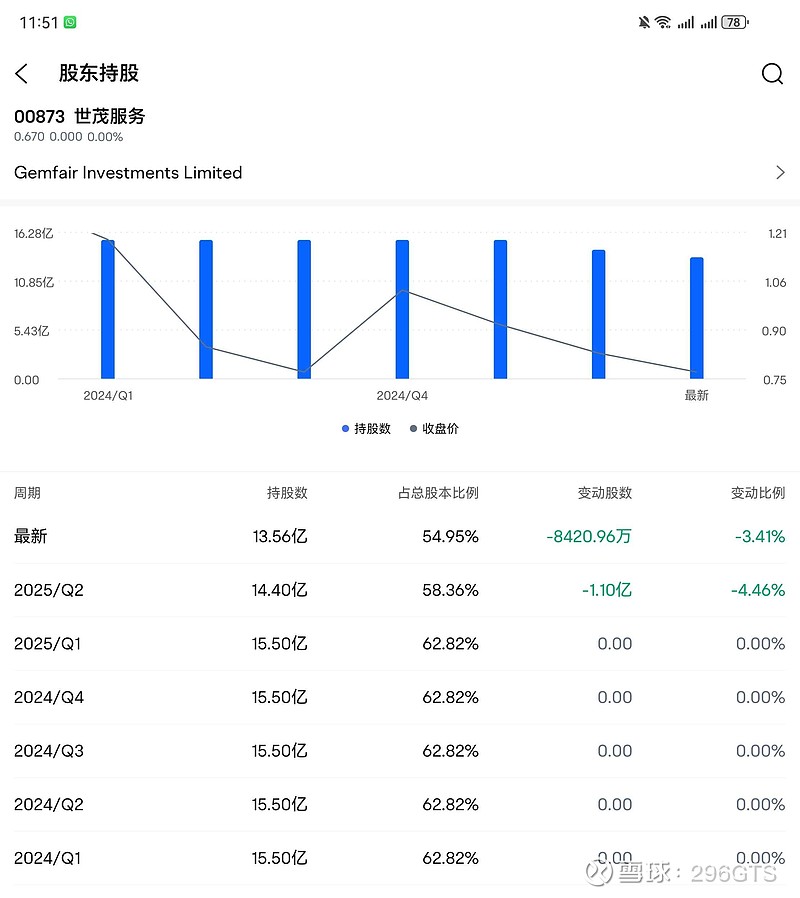Select the 2025/Q2 table row label

tap(49, 590)
